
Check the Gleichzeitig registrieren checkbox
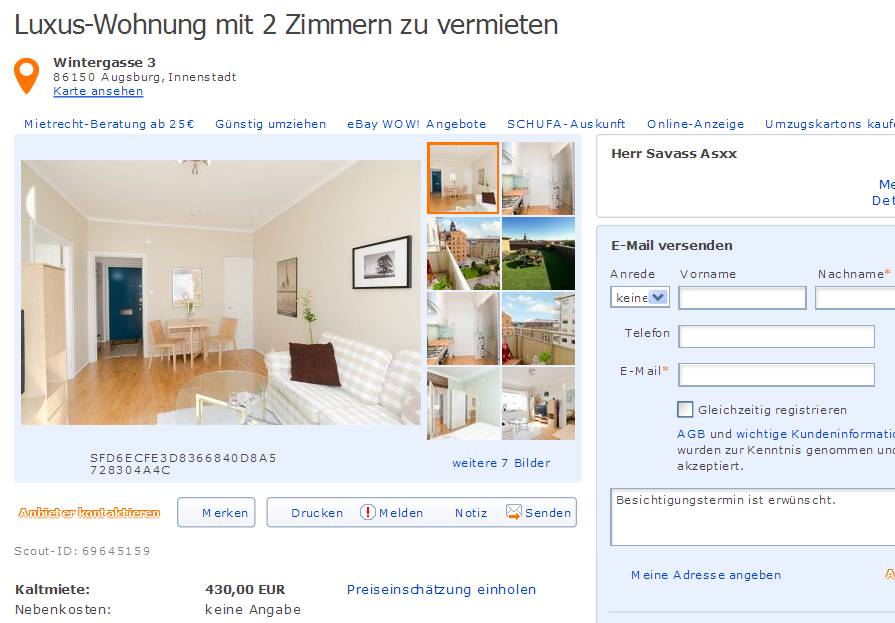(685, 409)
